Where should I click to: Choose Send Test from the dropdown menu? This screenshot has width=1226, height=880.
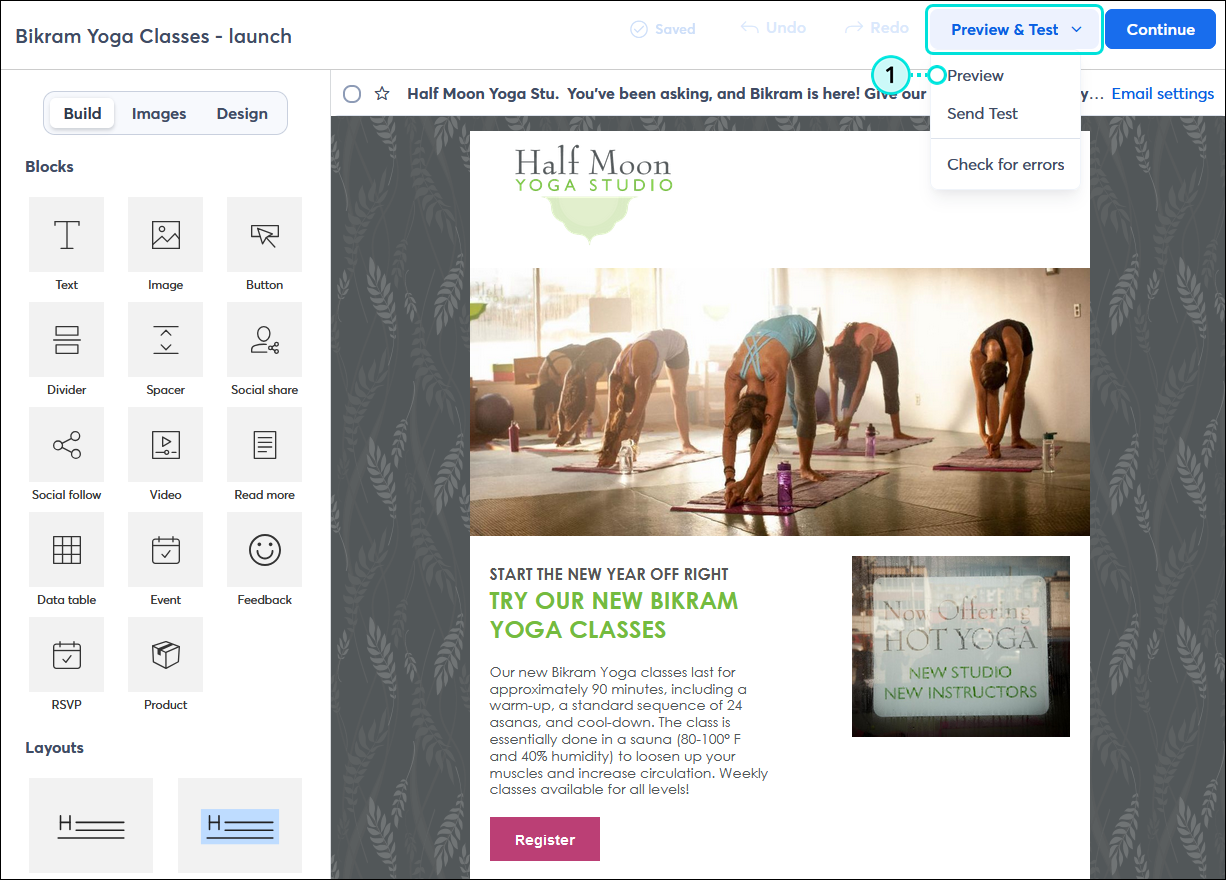(x=982, y=113)
